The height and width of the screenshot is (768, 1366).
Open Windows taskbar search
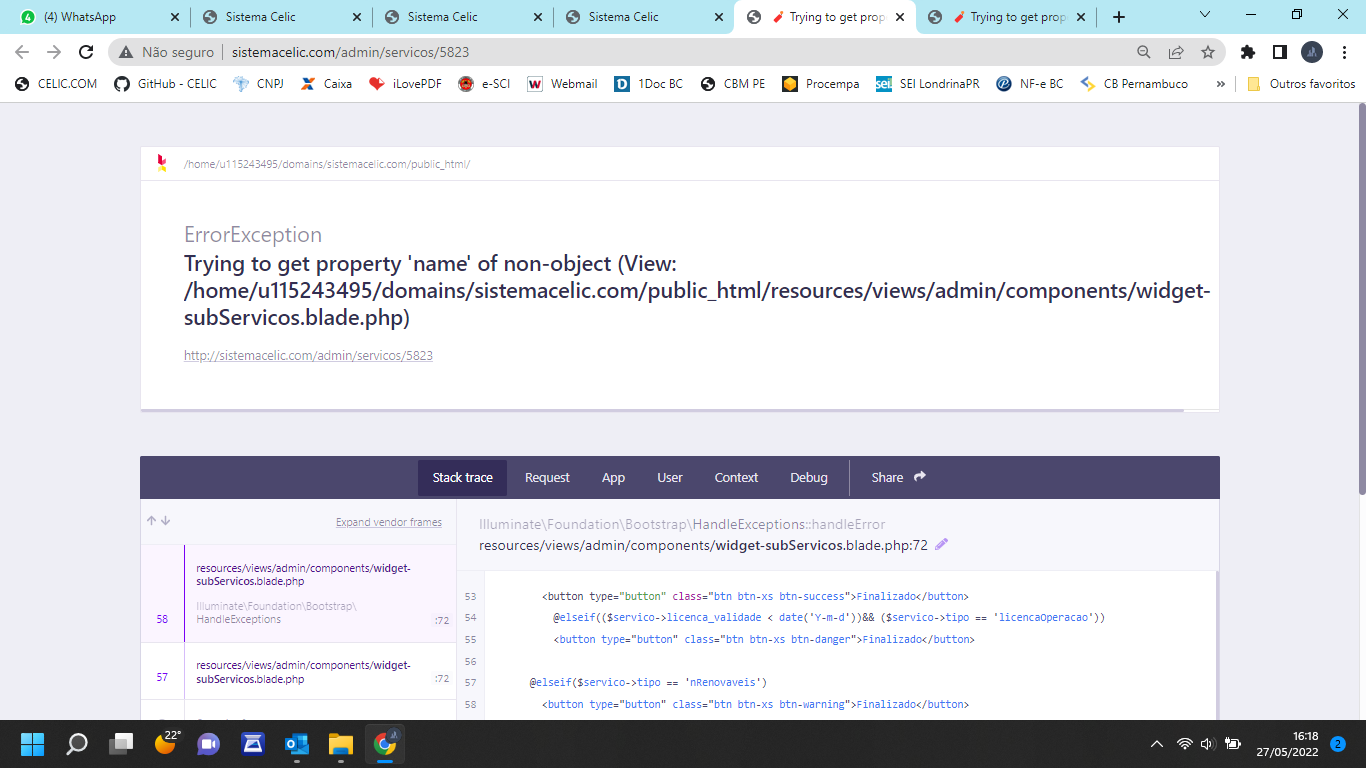[x=77, y=744]
